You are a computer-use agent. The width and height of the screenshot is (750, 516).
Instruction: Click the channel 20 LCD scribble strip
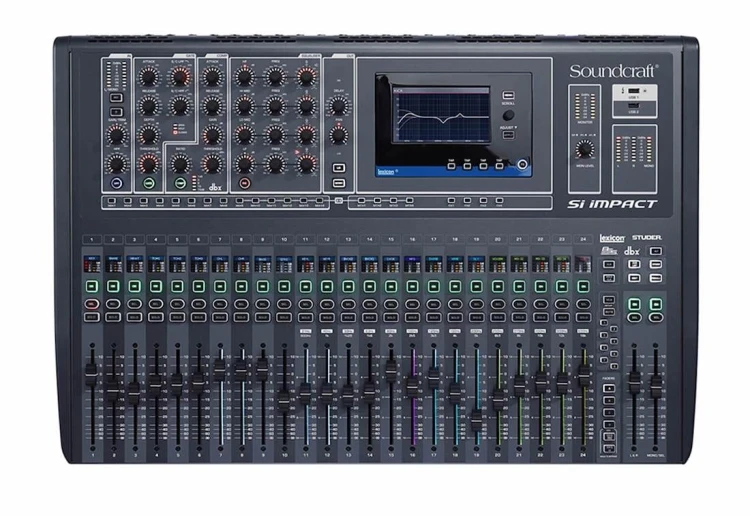pyautogui.click(x=497, y=264)
